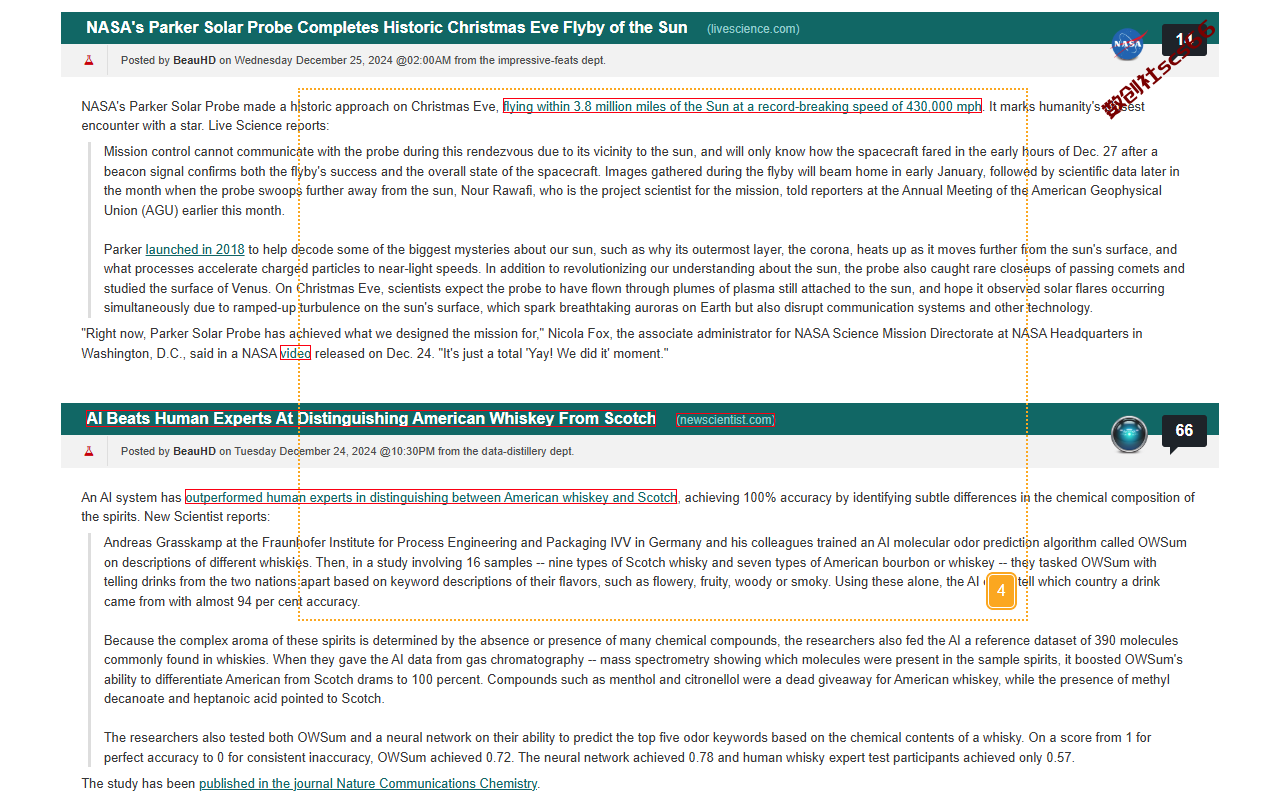This screenshot has height=800, width=1280.
Task: Click the science flask icon on whiskey post
Action: (x=88, y=451)
